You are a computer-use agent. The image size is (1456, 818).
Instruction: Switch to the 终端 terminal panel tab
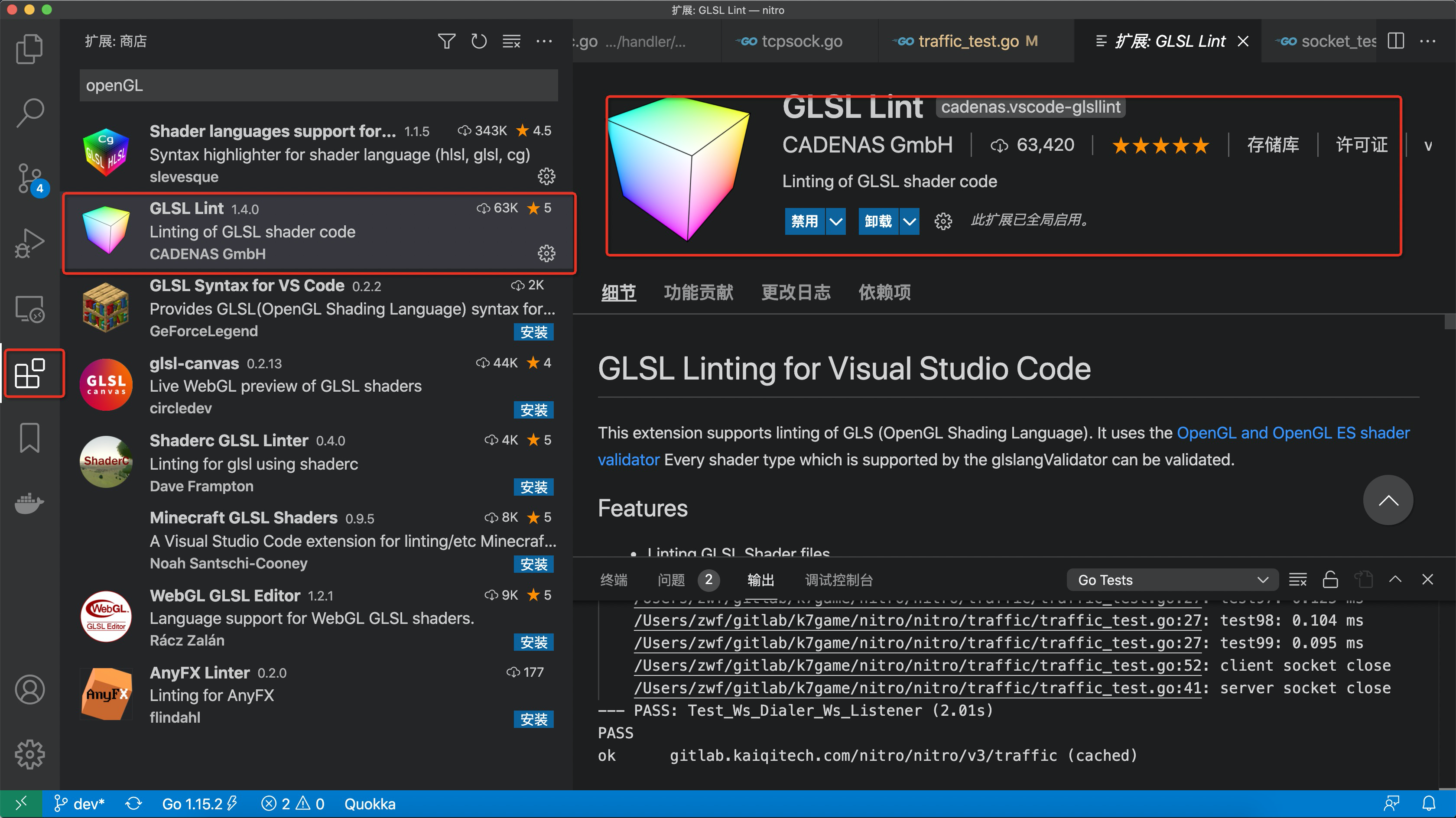614,580
